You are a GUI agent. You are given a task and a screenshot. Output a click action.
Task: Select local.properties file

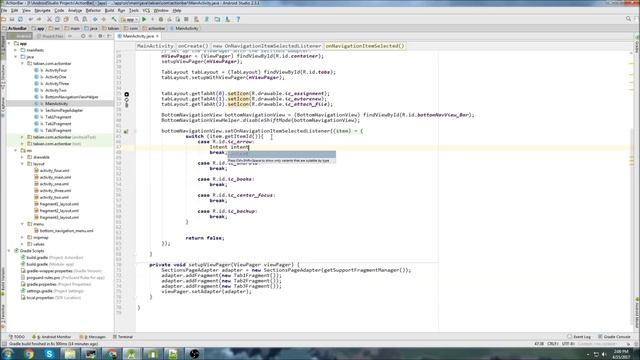click(40, 298)
